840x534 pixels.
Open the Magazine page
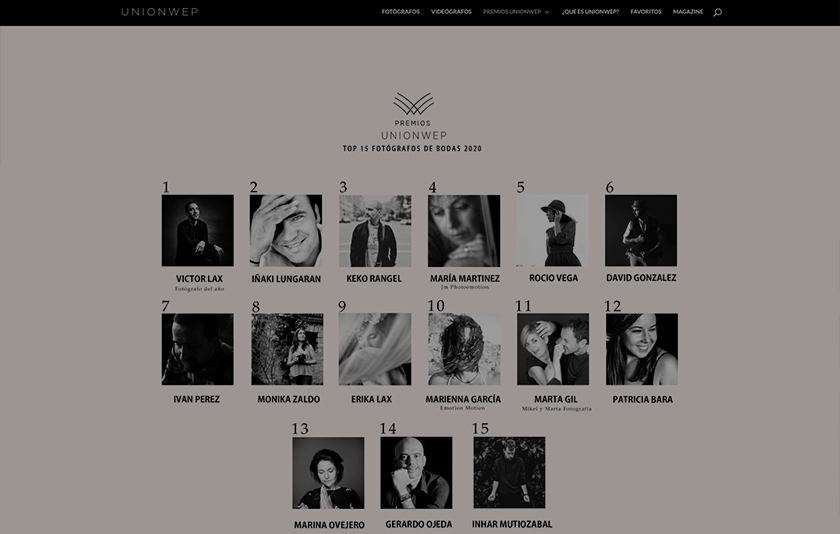click(x=688, y=12)
